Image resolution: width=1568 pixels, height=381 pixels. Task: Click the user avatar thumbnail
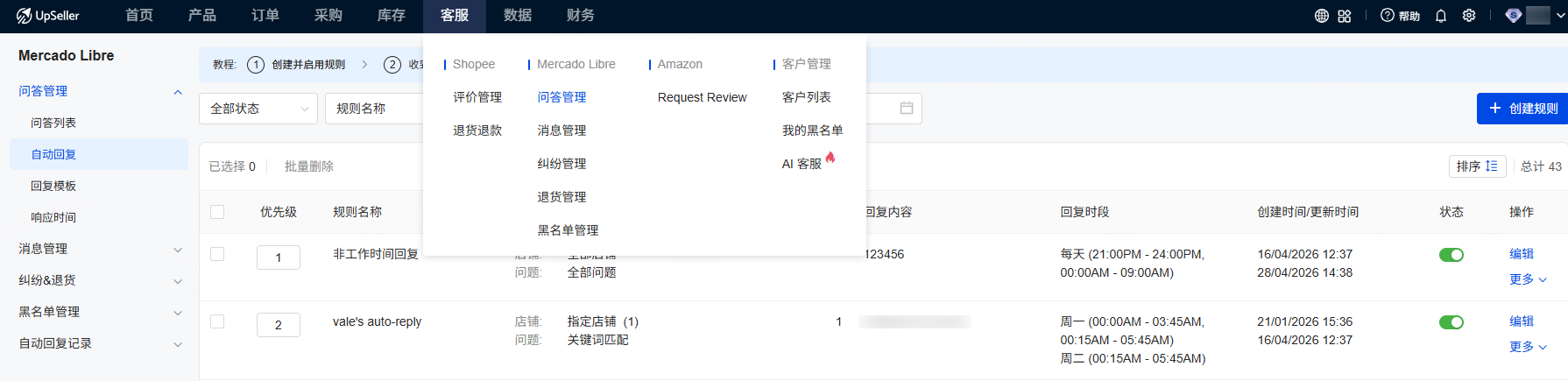1537,16
